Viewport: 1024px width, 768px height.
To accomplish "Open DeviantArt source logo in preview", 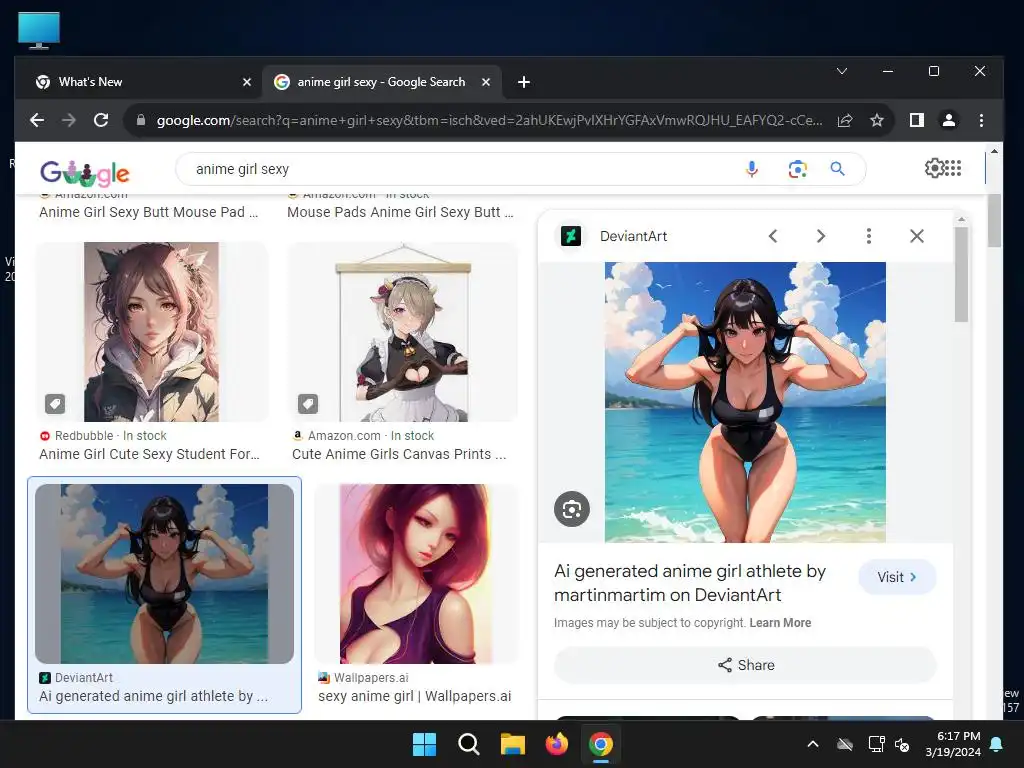I will (571, 236).
